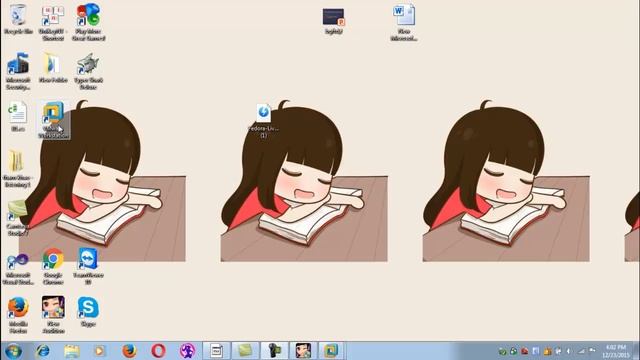
Task: Open the Mozilla Firefox desktop shortcut
Action: tap(18, 315)
